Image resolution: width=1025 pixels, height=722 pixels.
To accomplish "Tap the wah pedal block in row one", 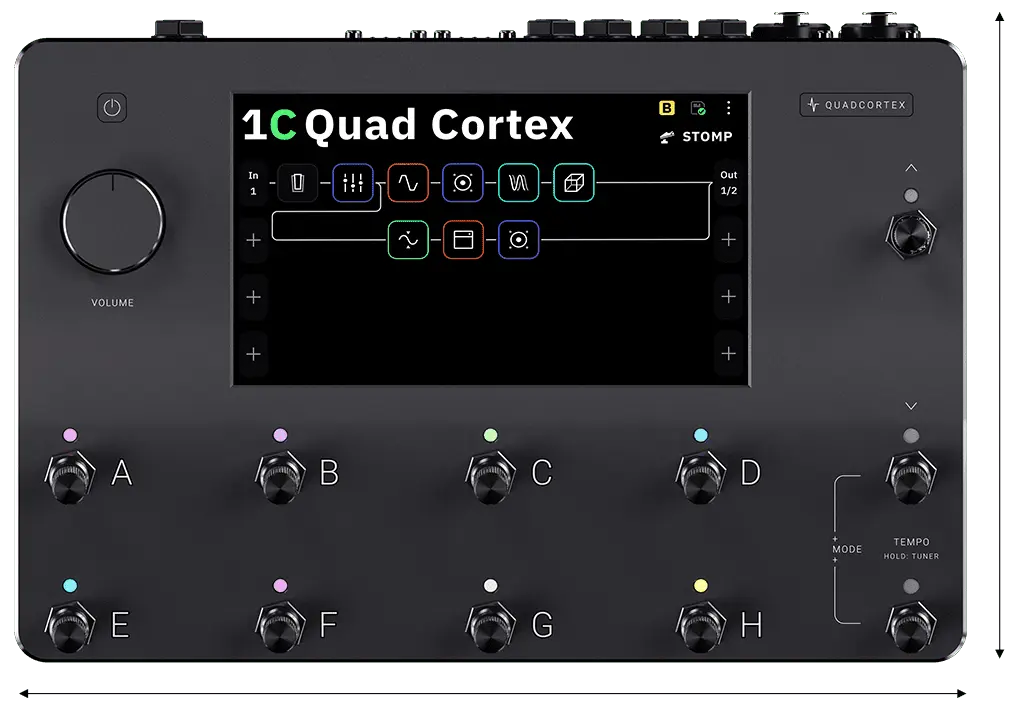I will (297, 182).
